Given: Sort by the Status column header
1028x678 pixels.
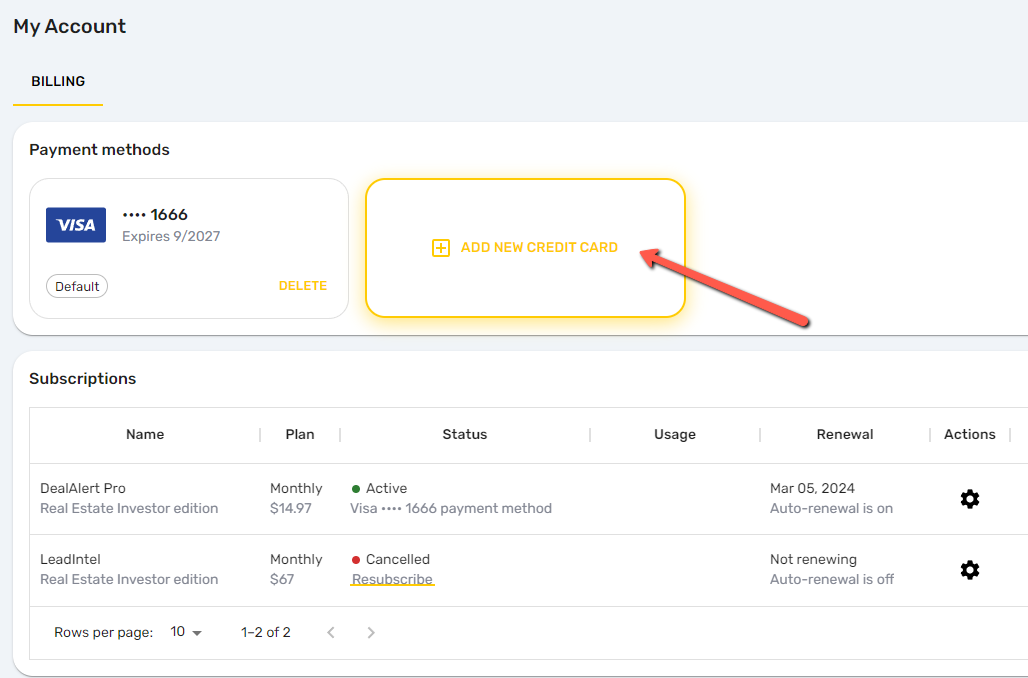Looking at the screenshot, I should [x=465, y=434].
